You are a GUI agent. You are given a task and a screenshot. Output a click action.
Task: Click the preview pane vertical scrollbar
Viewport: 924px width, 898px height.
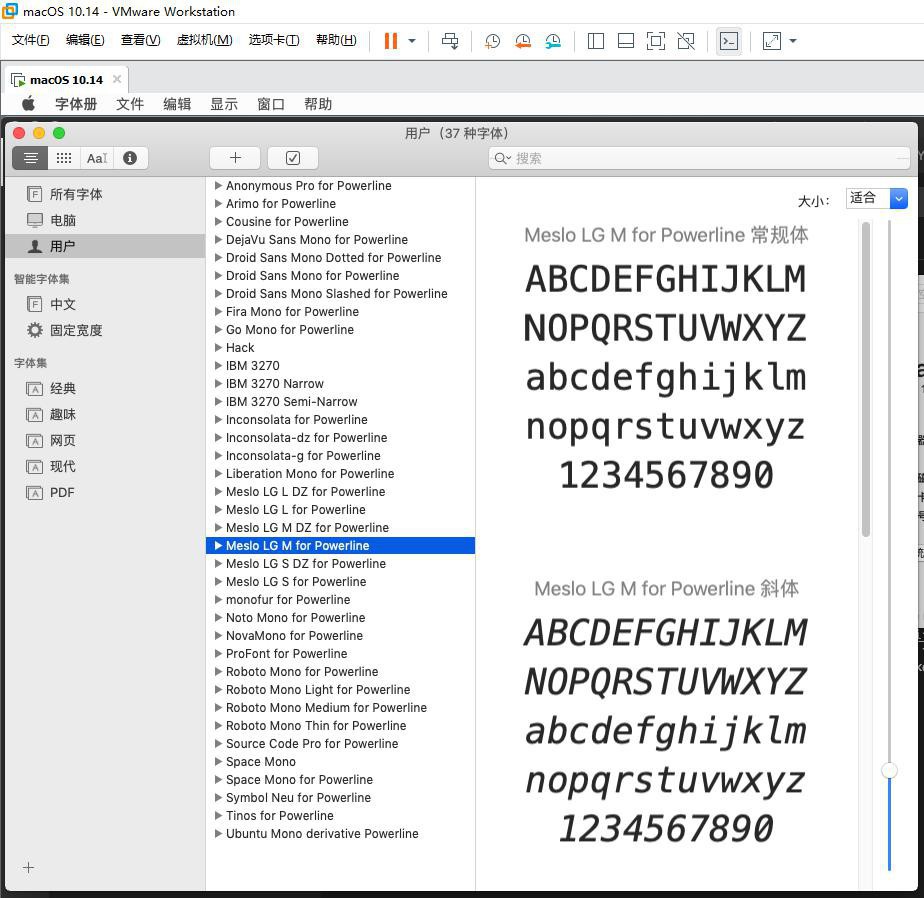pos(866,379)
